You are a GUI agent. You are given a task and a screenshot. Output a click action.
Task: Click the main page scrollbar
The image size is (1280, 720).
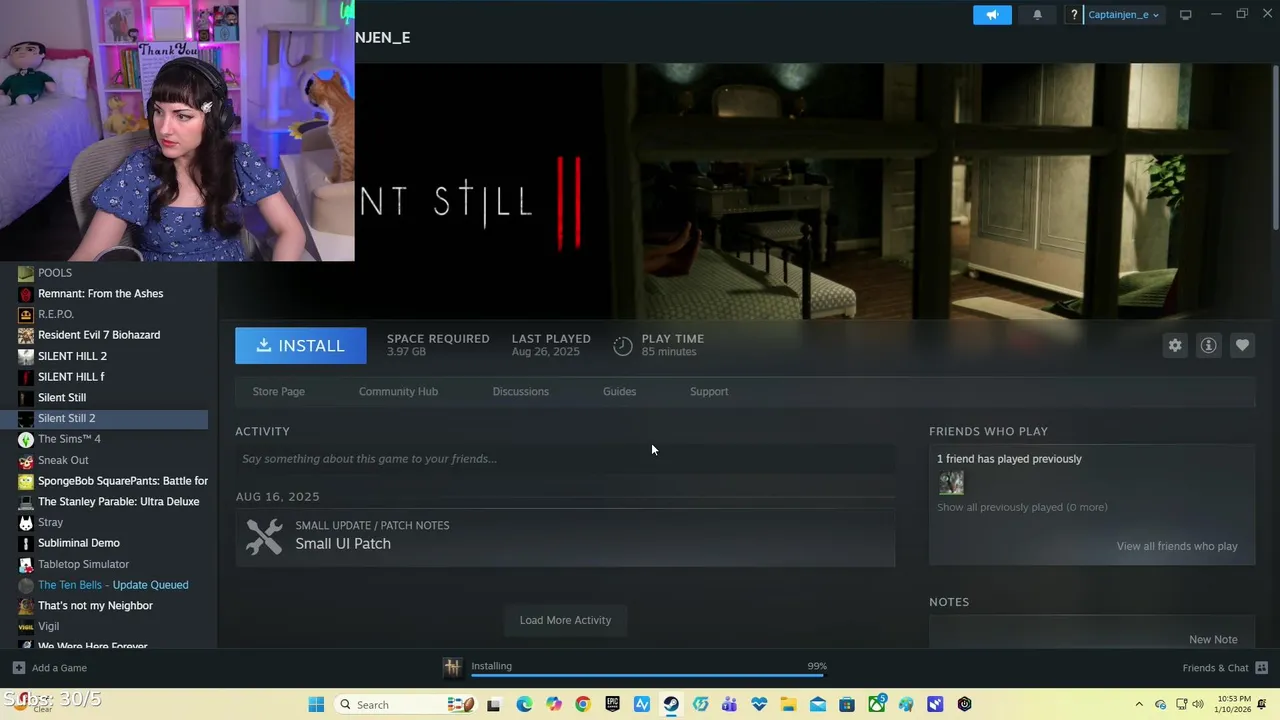pyautogui.click(x=1275, y=150)
